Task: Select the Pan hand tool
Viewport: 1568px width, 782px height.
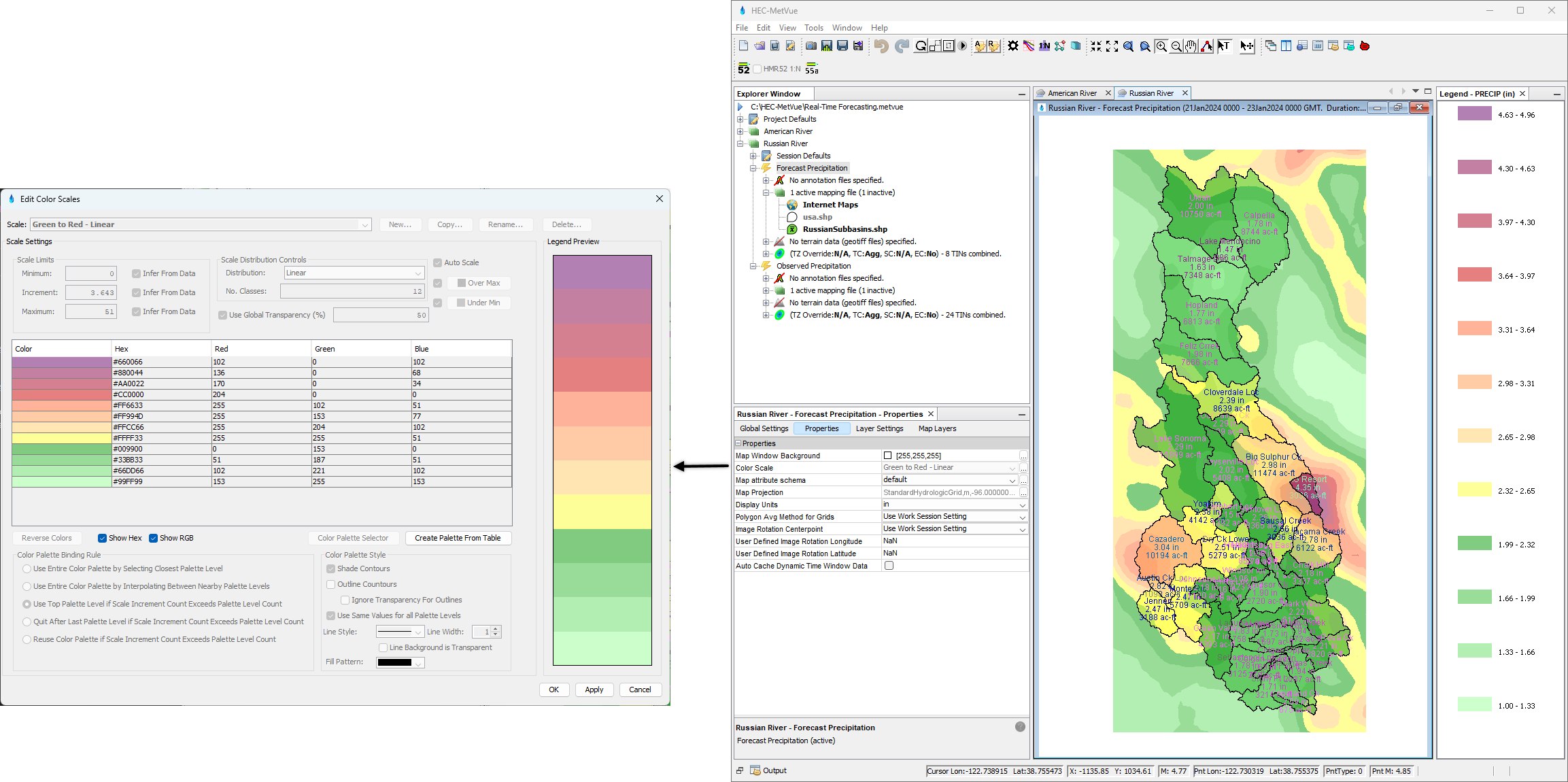Action: point(1191,46)
